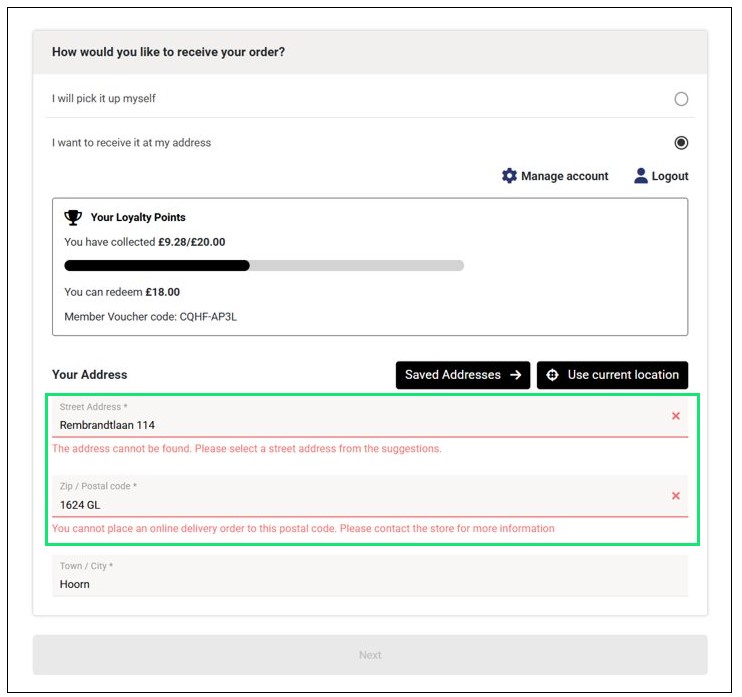Open the Manage account link
Viewport: 742px width, 697px height.
(564, 176)
